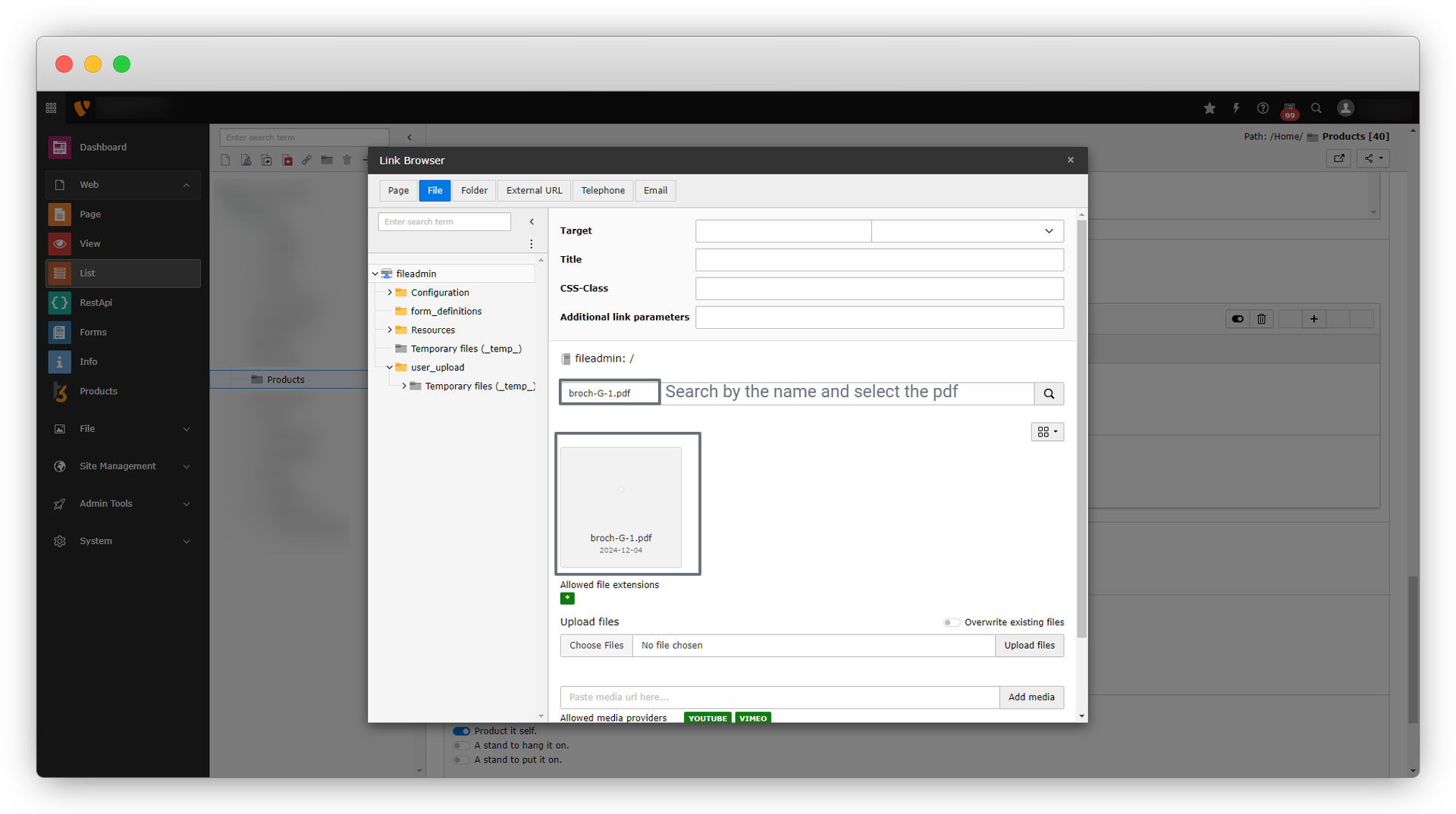This screenshot has height=814, width=1456.
Task: Click the magnifier search button beside file search
Action: [x=1049, y=393]
